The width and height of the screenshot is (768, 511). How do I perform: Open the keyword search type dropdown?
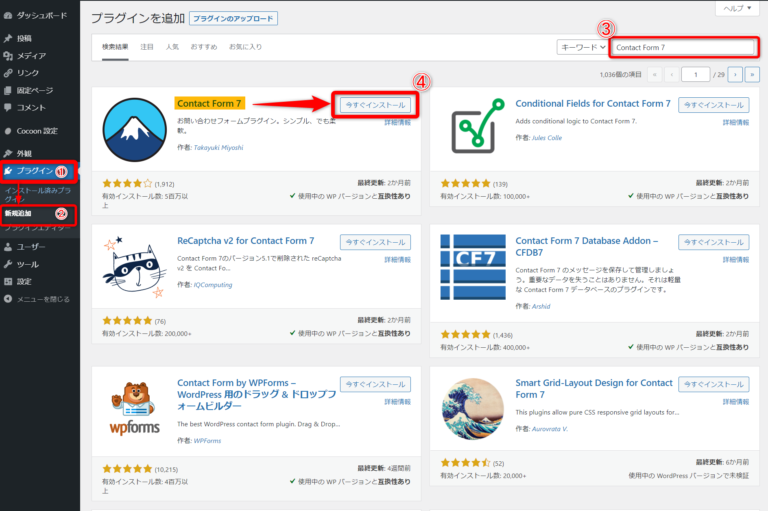point(582,48)
